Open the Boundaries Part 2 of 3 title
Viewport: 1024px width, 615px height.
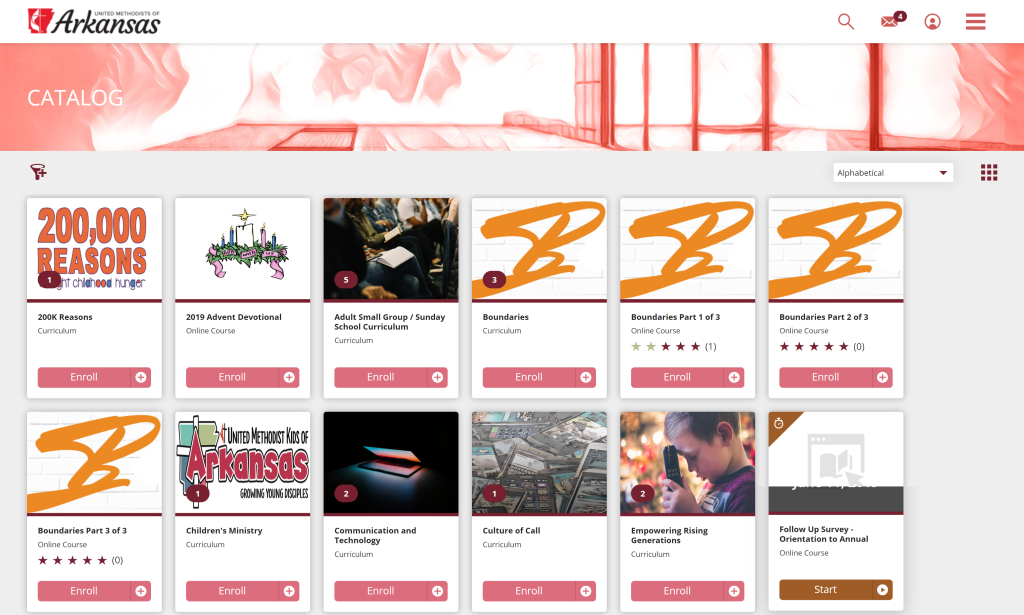point(824,317)
